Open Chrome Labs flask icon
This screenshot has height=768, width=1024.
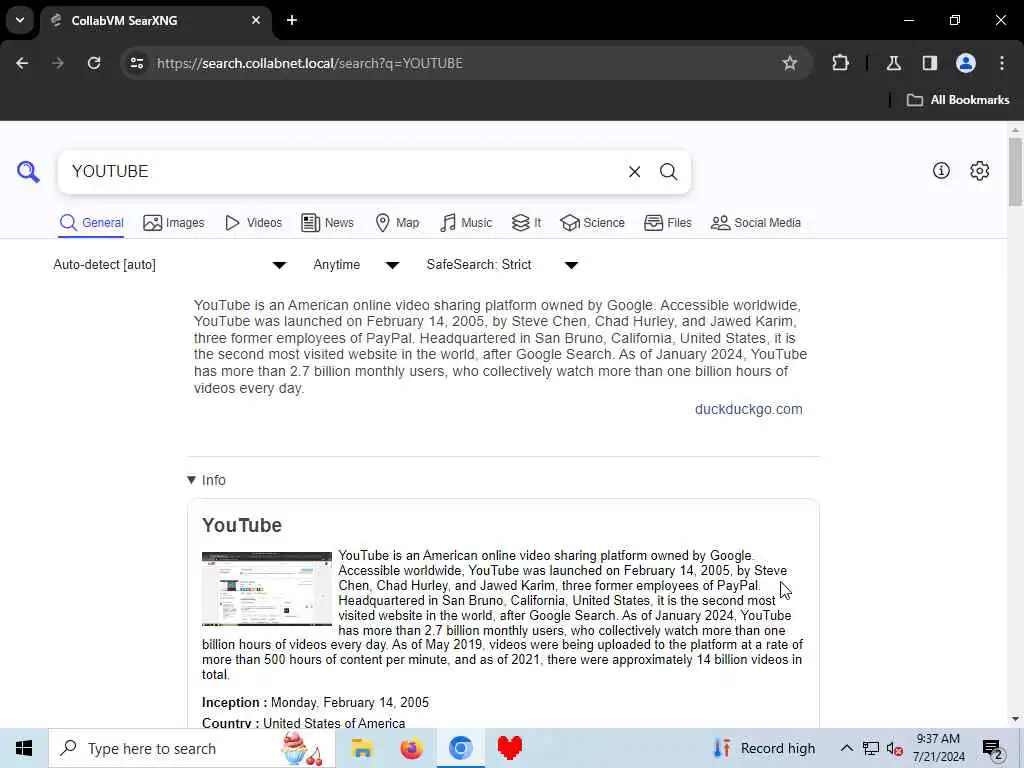(893, 63)
